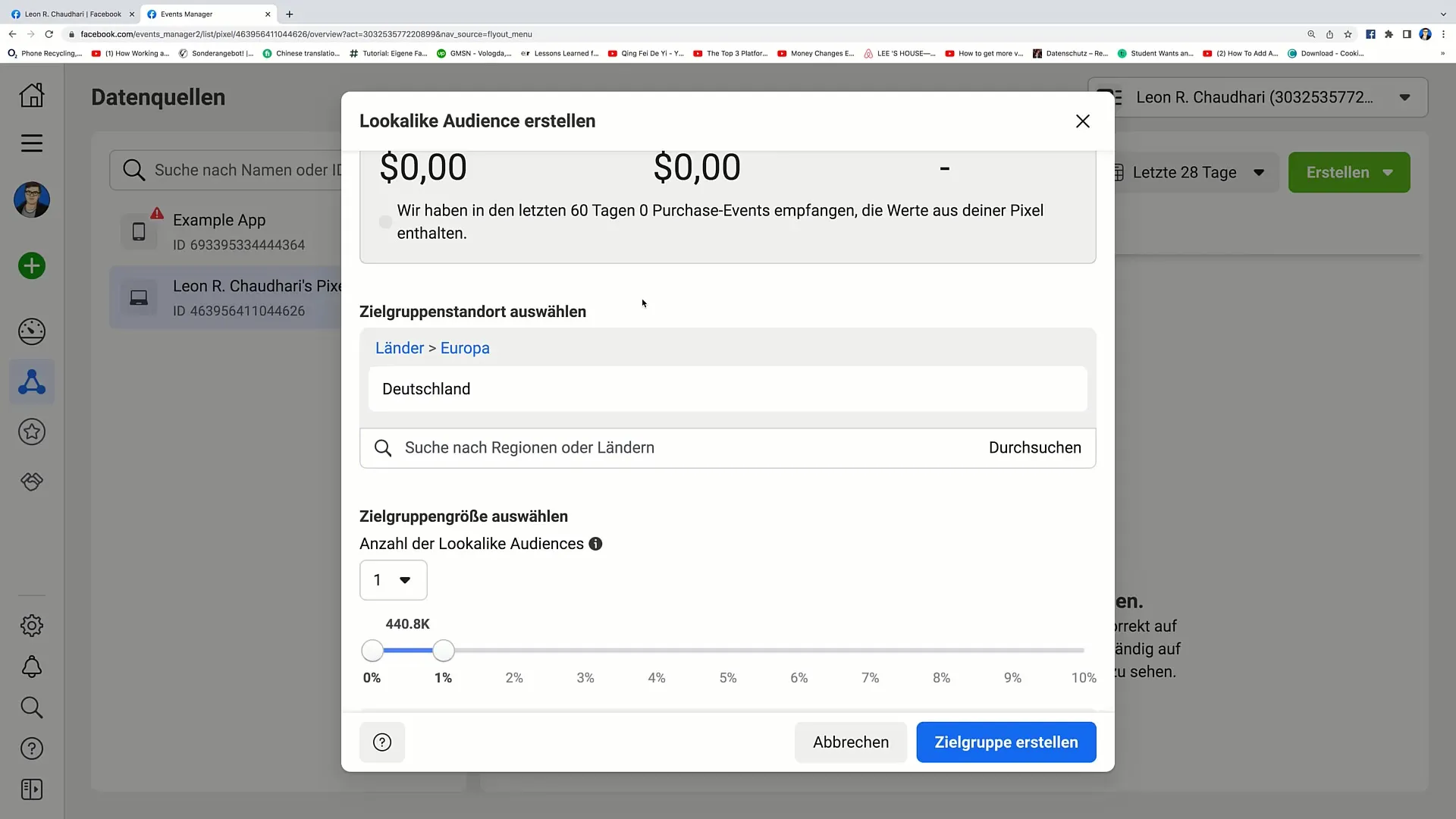Drag the audience size percentage slider
This screenshot has height=819, width=1456.
tap(443, 651)
